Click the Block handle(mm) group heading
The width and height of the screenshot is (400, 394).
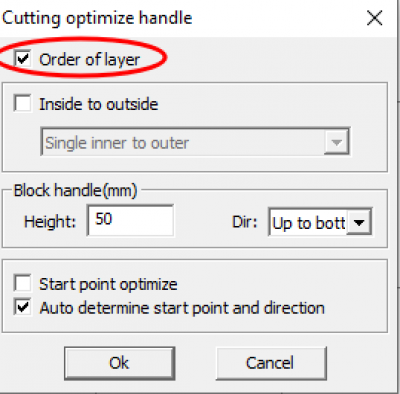75,191
